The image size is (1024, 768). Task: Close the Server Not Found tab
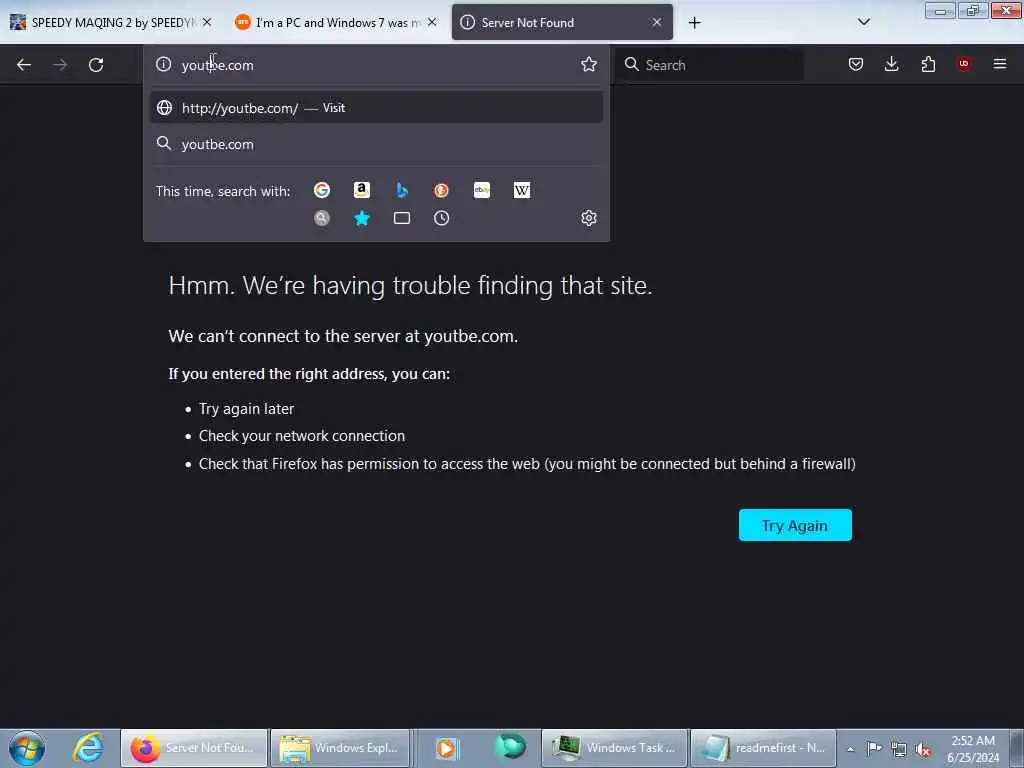tap(657, 22)
